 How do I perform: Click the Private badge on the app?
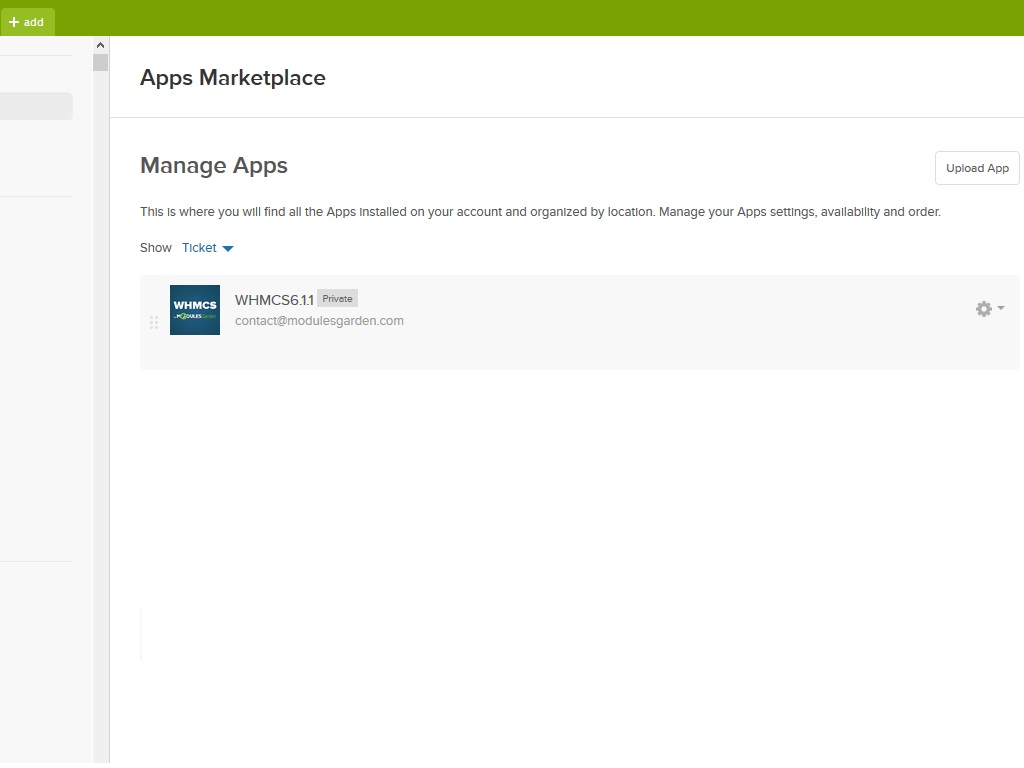coord(337,299)
